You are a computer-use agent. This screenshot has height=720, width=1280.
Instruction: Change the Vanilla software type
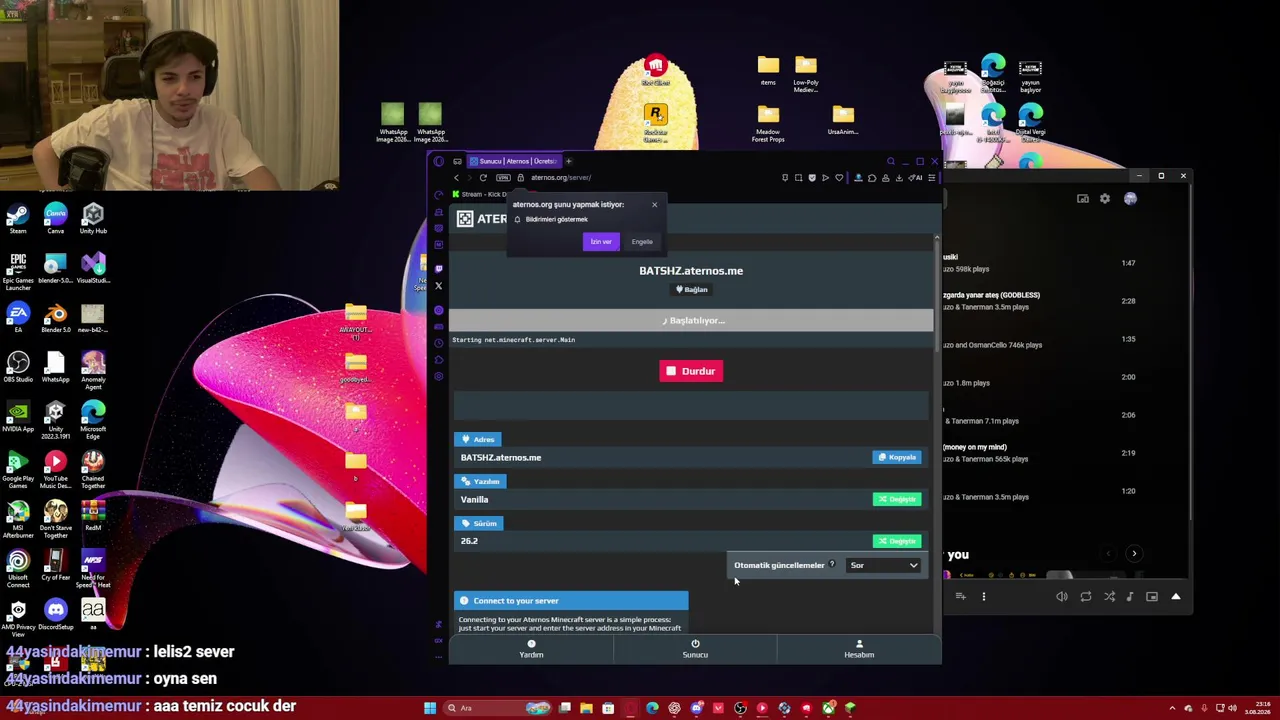(x=897, y=499)
